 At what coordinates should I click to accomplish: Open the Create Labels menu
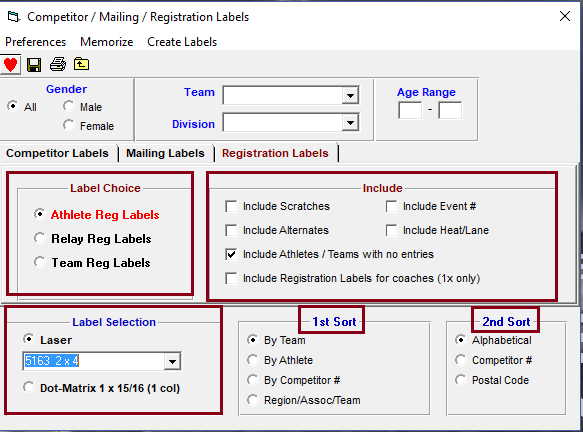(182, 42)
